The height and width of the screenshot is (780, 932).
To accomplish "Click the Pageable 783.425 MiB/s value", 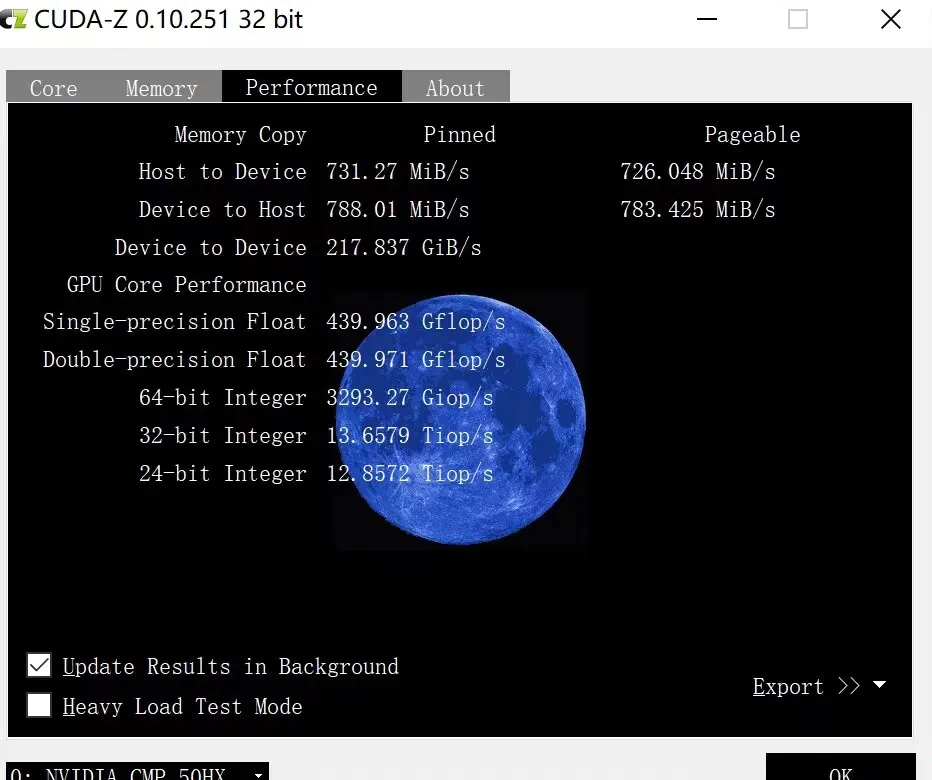I will coord(697,210).
